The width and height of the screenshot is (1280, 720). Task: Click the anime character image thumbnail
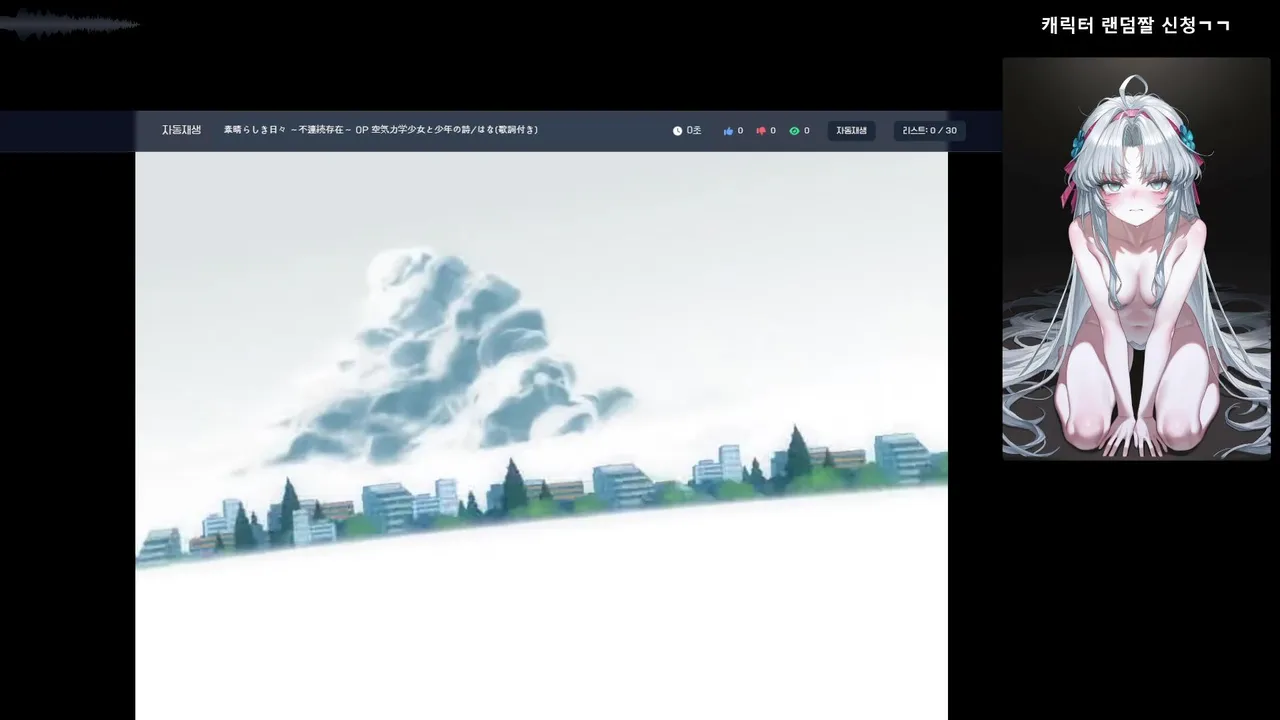pos(1136,258)
